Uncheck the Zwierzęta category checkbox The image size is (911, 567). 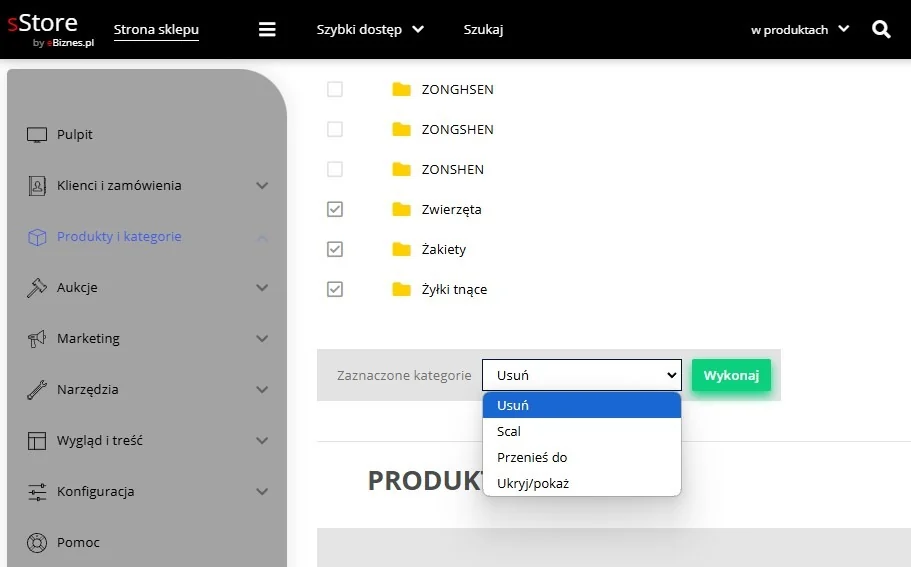(x=335, y=209)
